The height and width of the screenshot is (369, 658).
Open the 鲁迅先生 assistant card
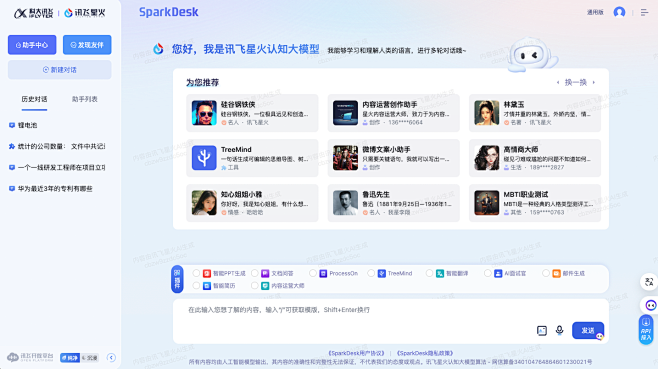pos(394,203)
